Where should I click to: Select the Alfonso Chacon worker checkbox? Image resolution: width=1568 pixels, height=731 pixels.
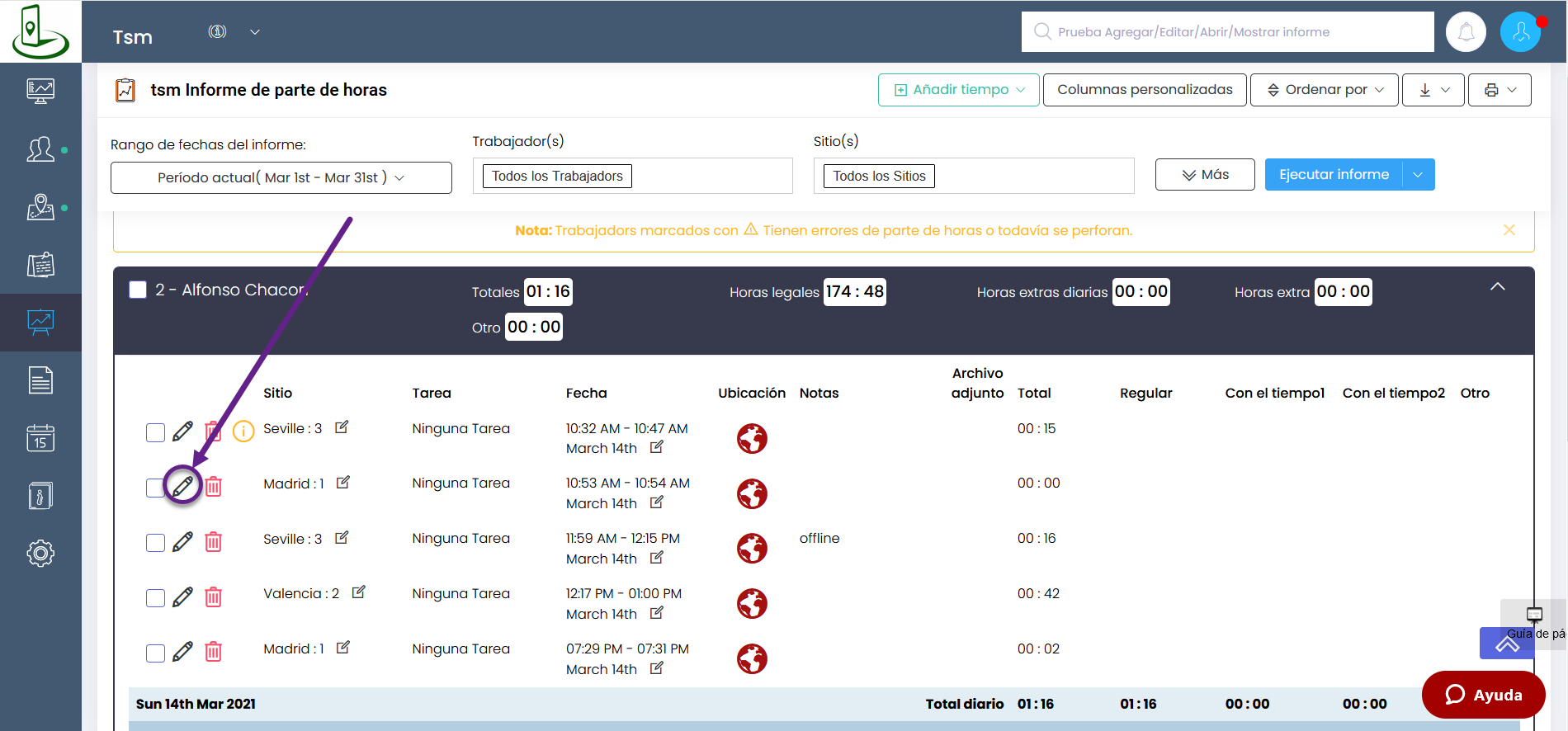[138, 290]
